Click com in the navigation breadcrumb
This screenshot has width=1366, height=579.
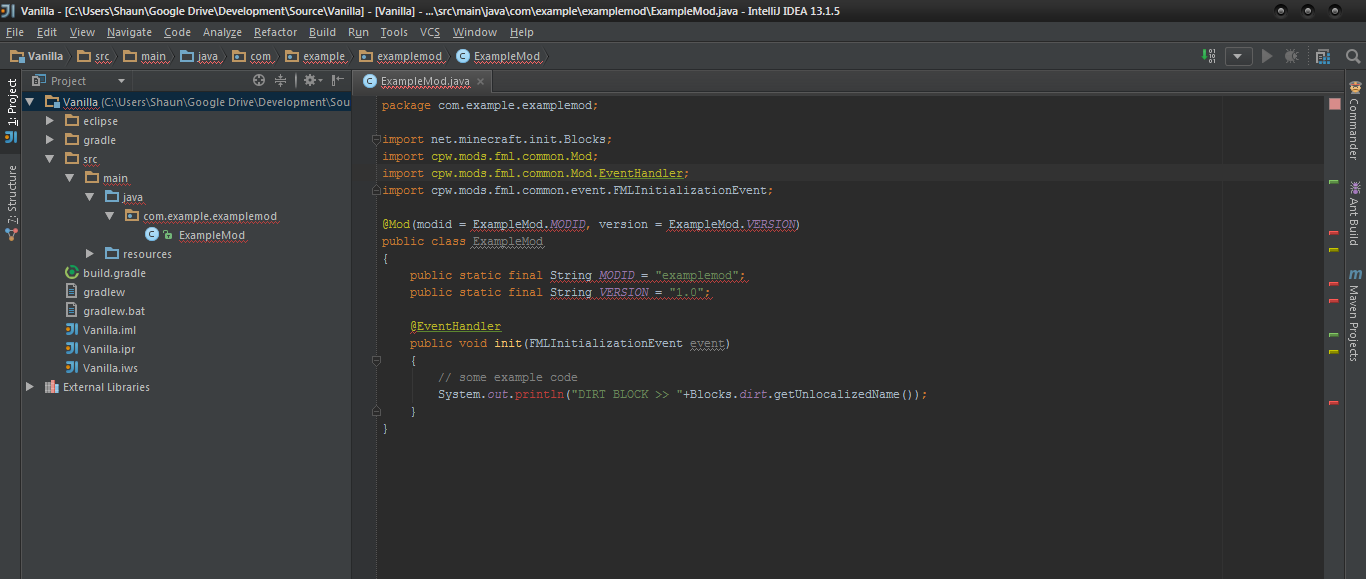(251, 56)
